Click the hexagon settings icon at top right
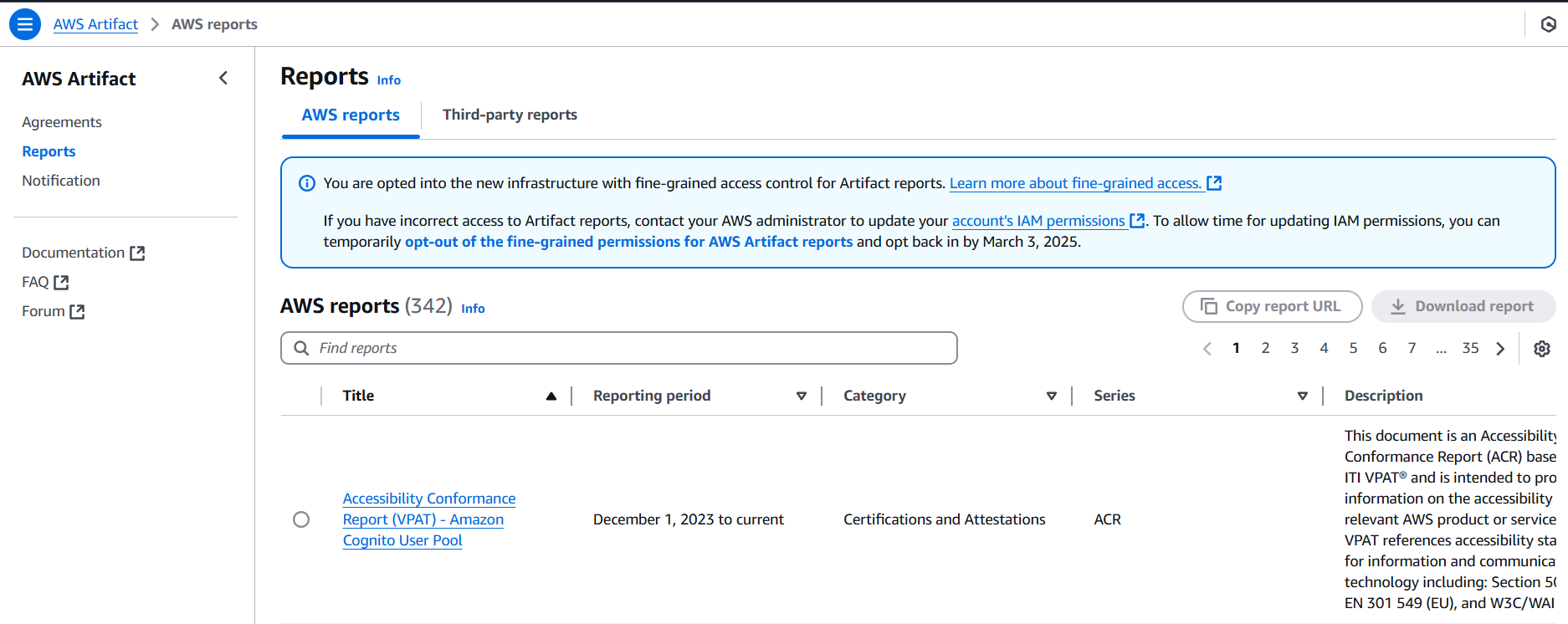 click(1549, 24)
